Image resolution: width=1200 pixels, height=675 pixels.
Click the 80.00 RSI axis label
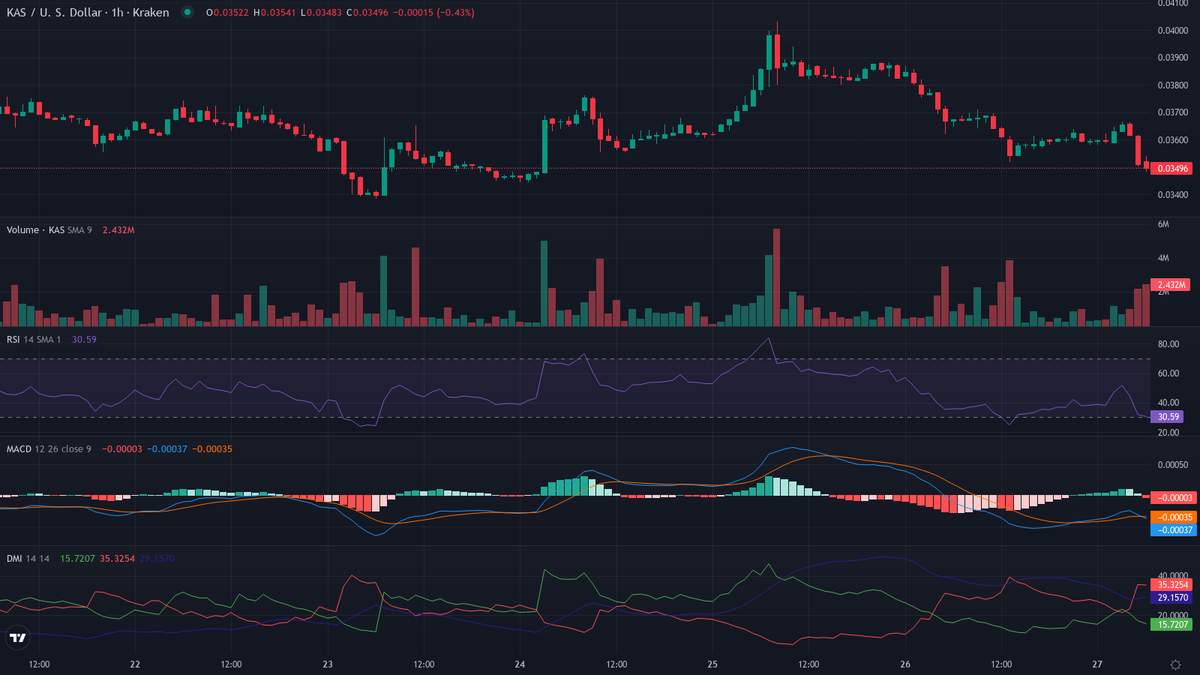pyautogui.click(x=1167, y=344)
